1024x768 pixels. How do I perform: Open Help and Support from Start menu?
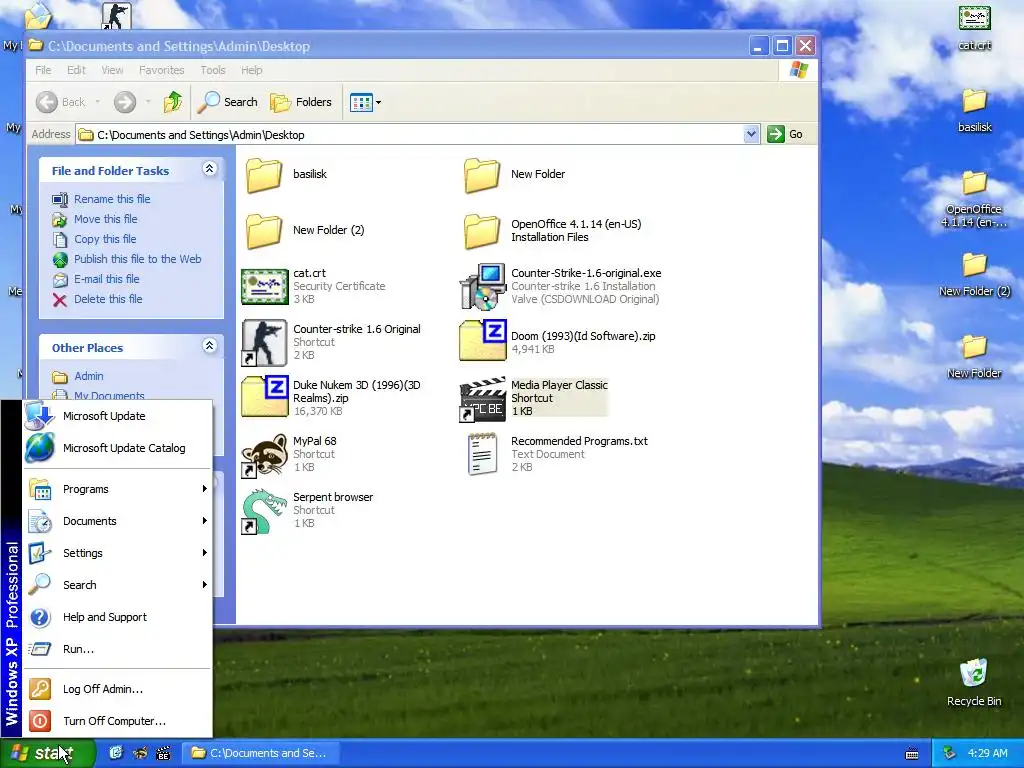point(118,617)
